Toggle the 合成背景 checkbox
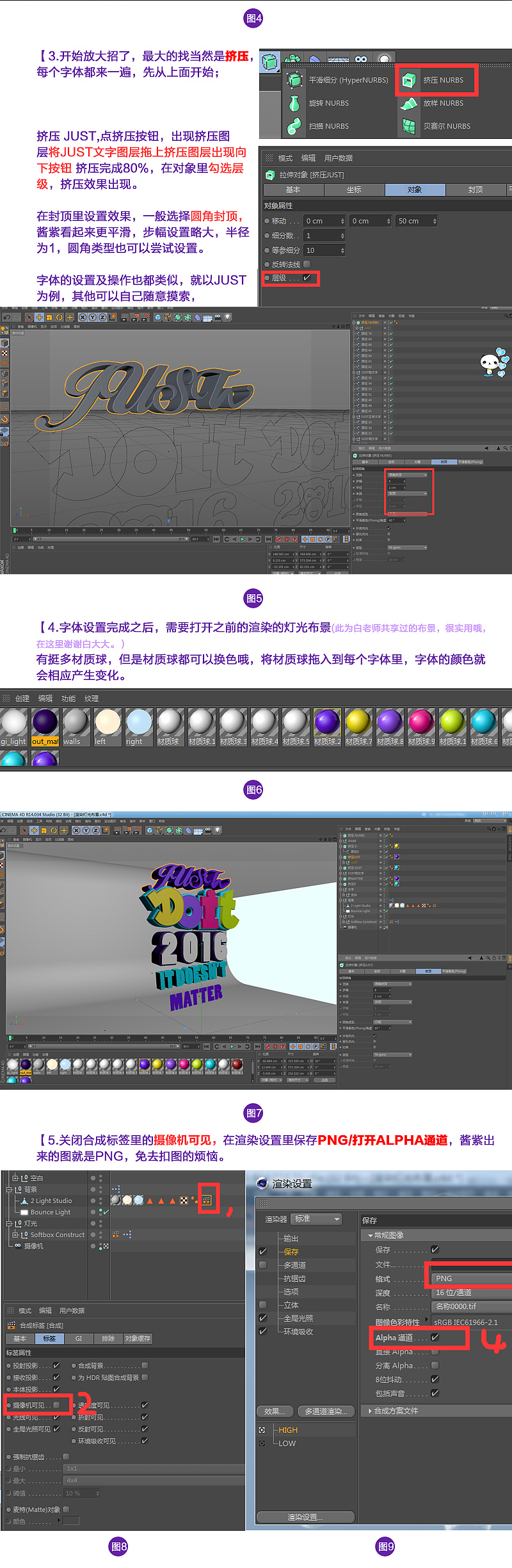 145,1366
